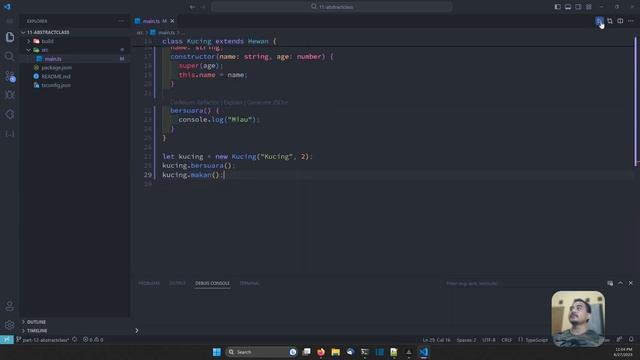The width and height of the screenshot is (640, 360).
Task: Select the Debug Console tab
Action: (x=212, y=283)
